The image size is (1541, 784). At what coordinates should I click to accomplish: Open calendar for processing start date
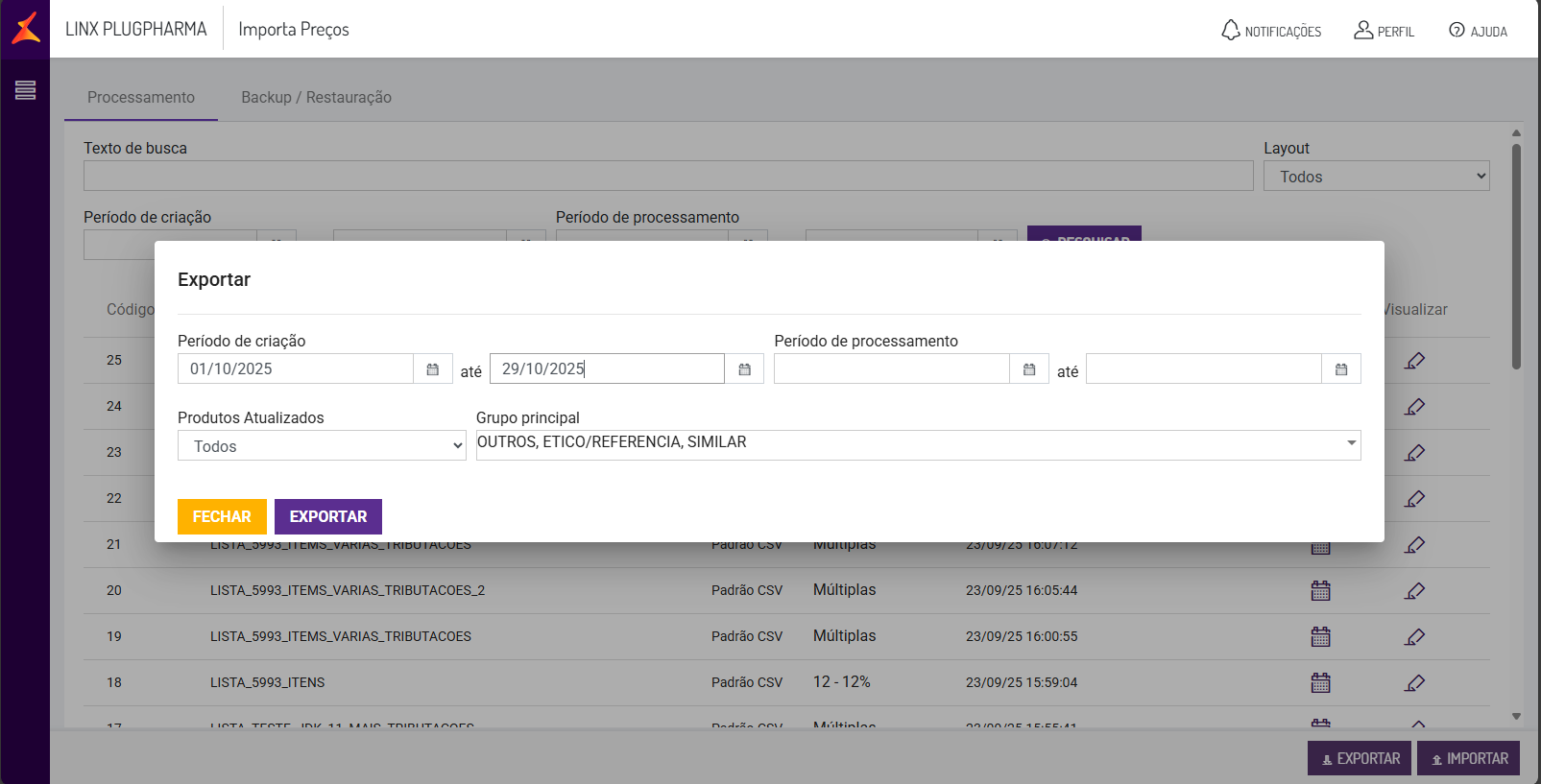[x=1029, y=369]
